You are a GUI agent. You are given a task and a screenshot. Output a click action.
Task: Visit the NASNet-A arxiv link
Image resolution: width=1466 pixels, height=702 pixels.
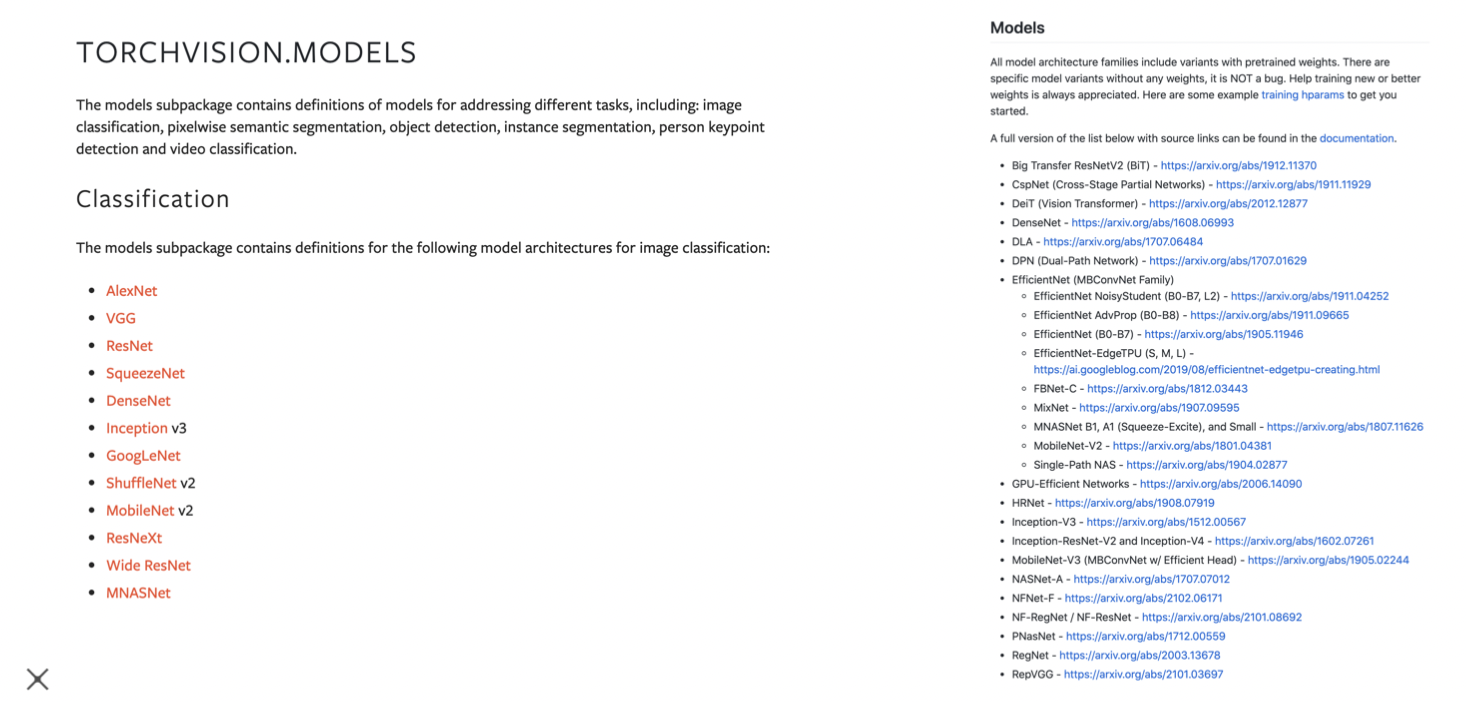click(x=1151, y=579)
